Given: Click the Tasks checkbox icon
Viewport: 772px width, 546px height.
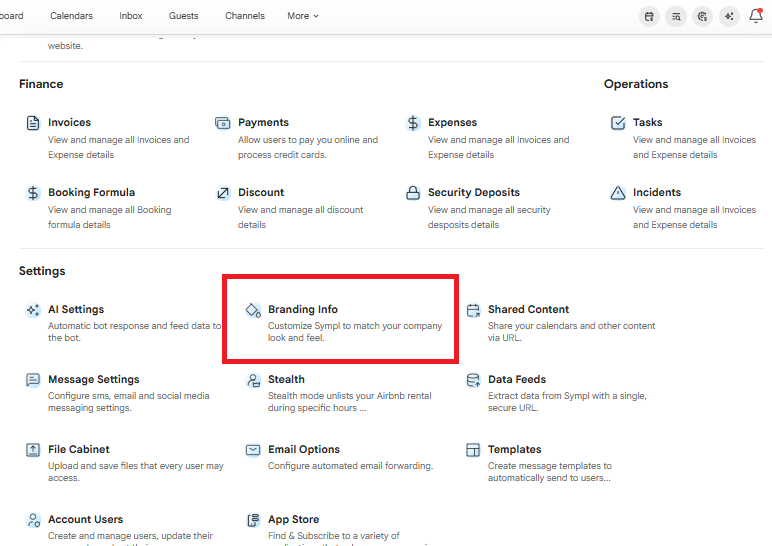Looking at the screenshot, I should pyautogui.click(x=618, y=123).
